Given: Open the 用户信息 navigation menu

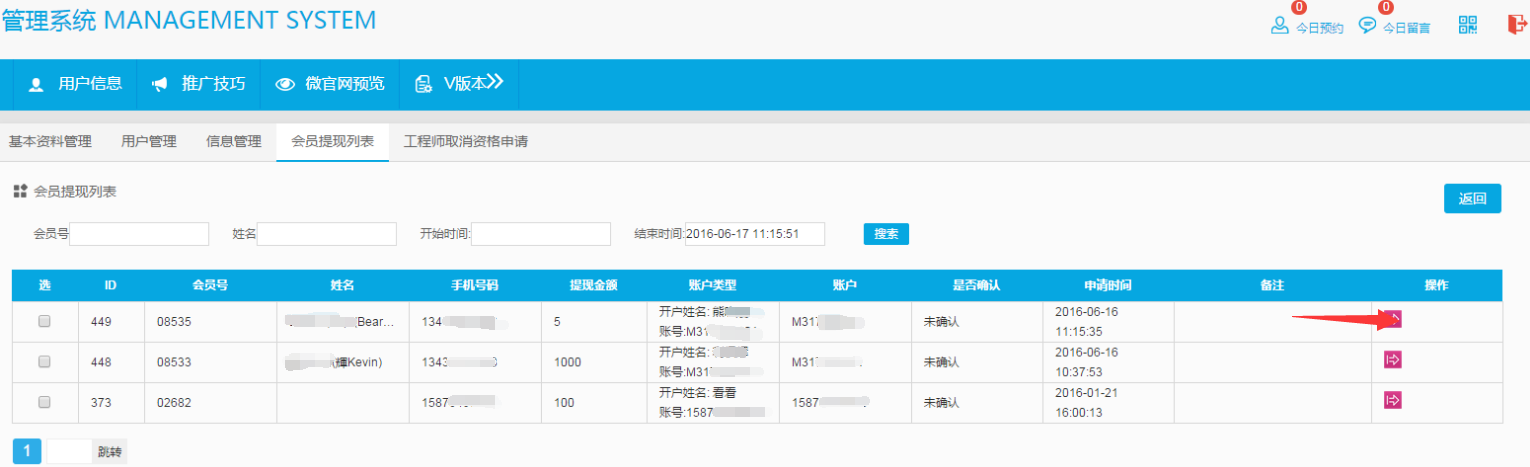Looking at the screenshot, I should point(75,84).
